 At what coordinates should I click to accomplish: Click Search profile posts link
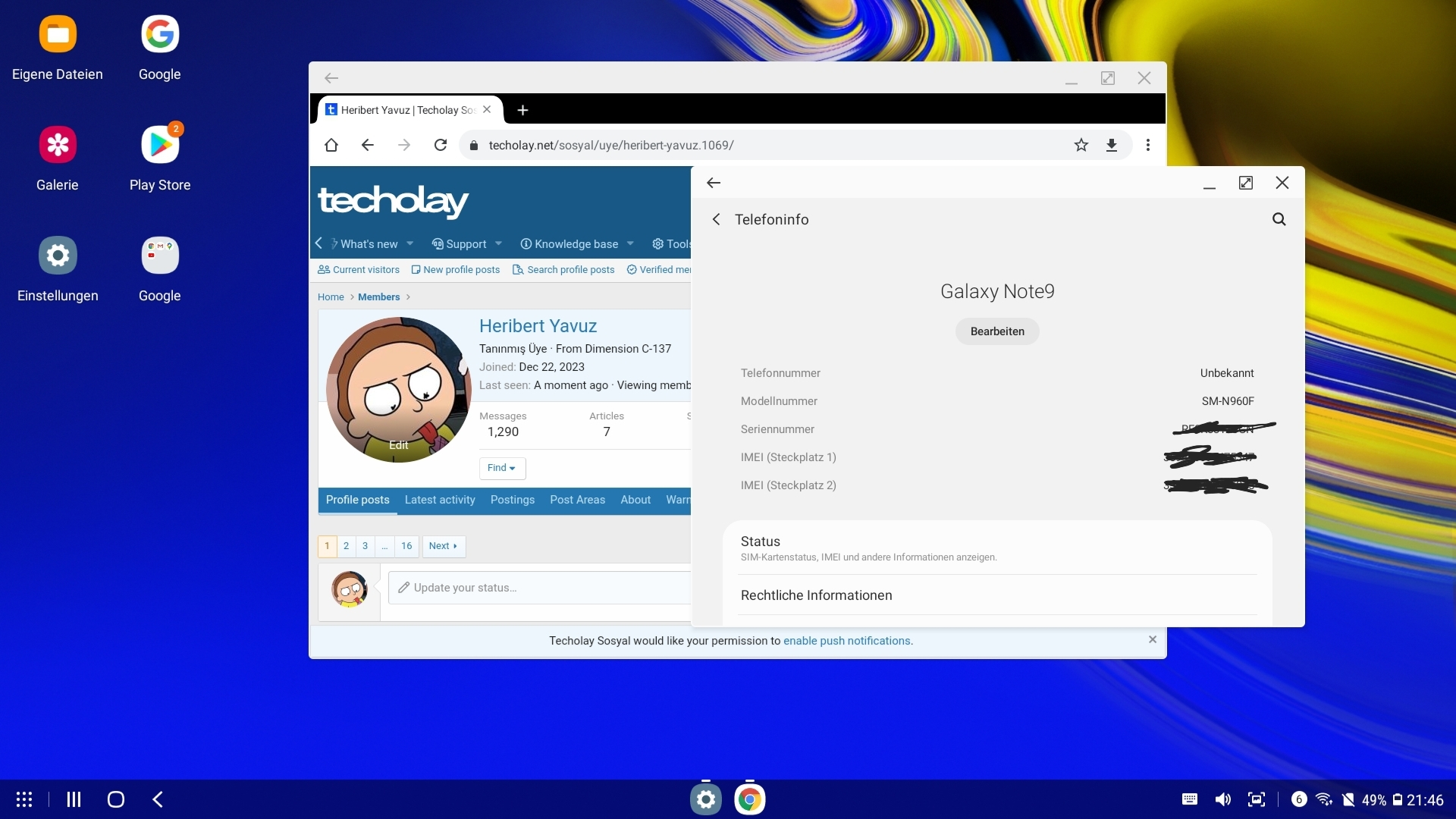(563, 269)
